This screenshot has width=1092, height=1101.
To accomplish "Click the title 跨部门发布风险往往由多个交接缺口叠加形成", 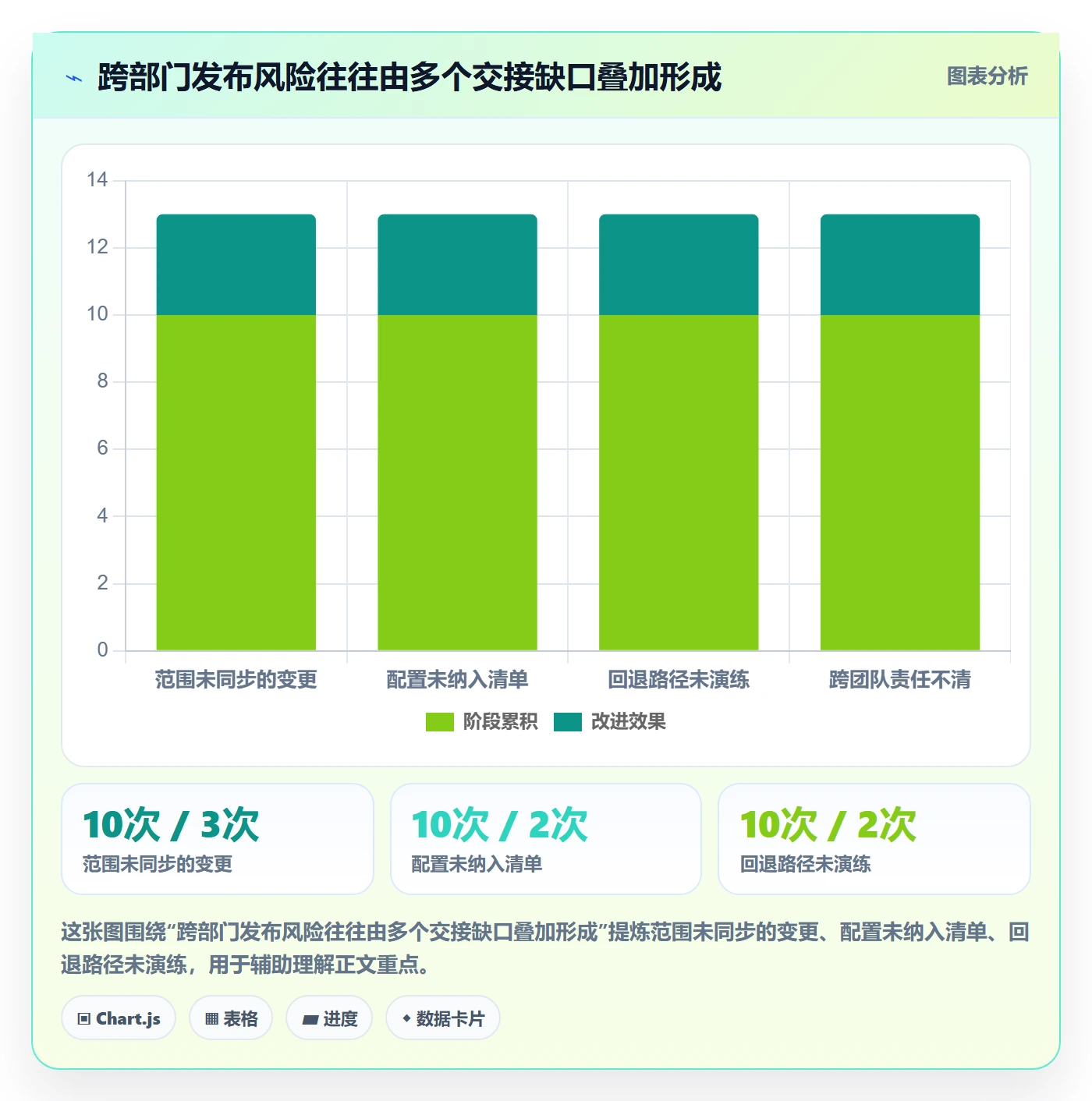I will (409, 77).
